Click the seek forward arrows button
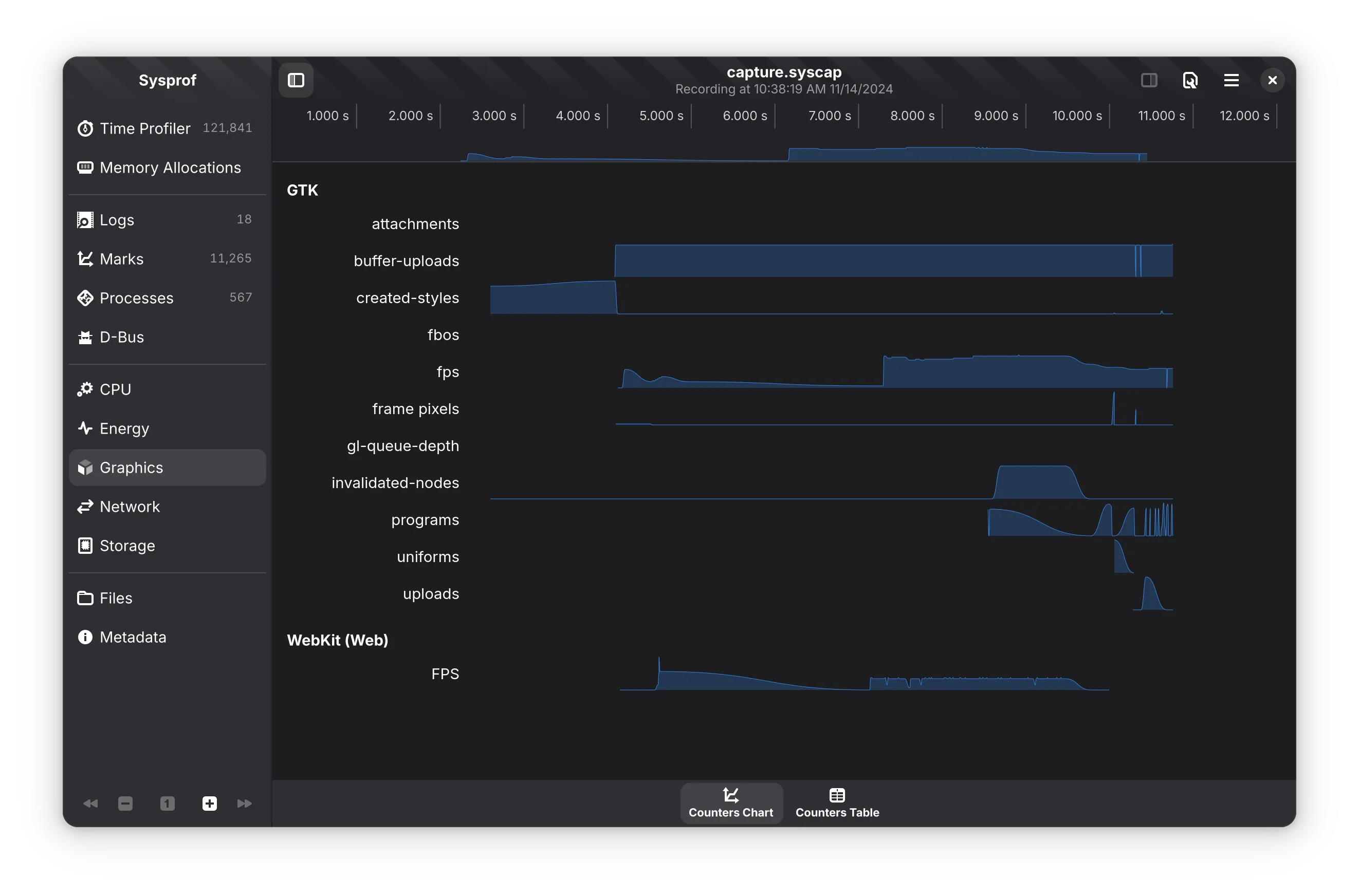The width and height of the screenshot is (1359, 896). (x=244, y=804)
